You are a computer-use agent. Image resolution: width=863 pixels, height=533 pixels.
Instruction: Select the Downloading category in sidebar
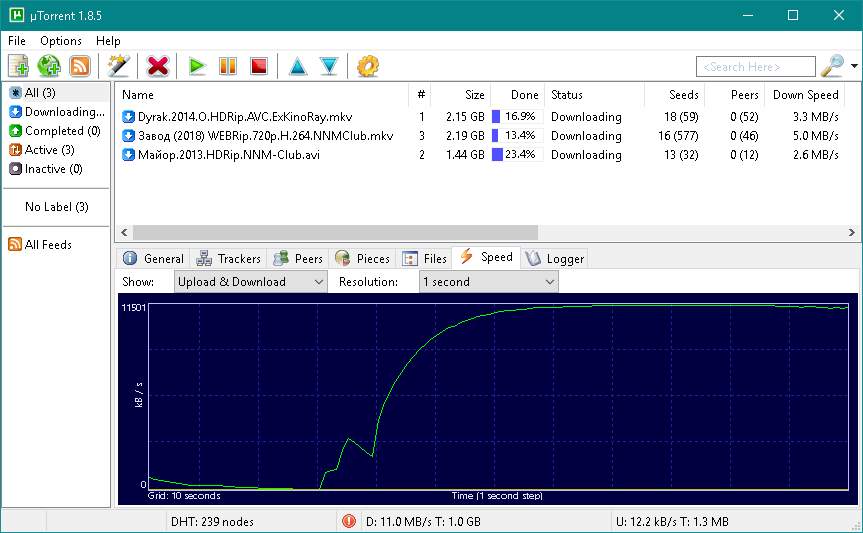pos(57,112)
